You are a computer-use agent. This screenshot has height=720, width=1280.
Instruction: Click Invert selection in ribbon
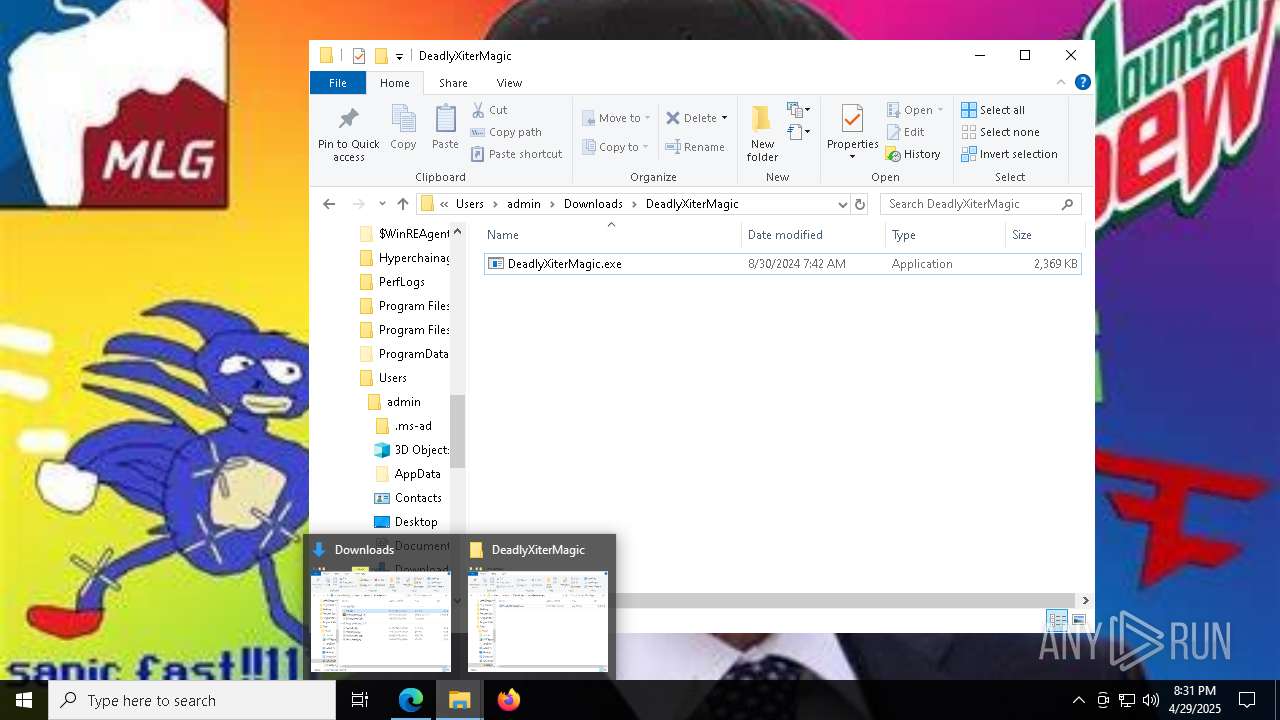1009,154
